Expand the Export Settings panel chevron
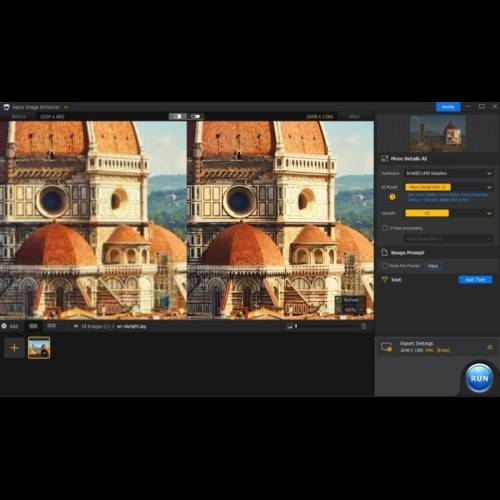The image size is (500, 500). coord(490,347)
